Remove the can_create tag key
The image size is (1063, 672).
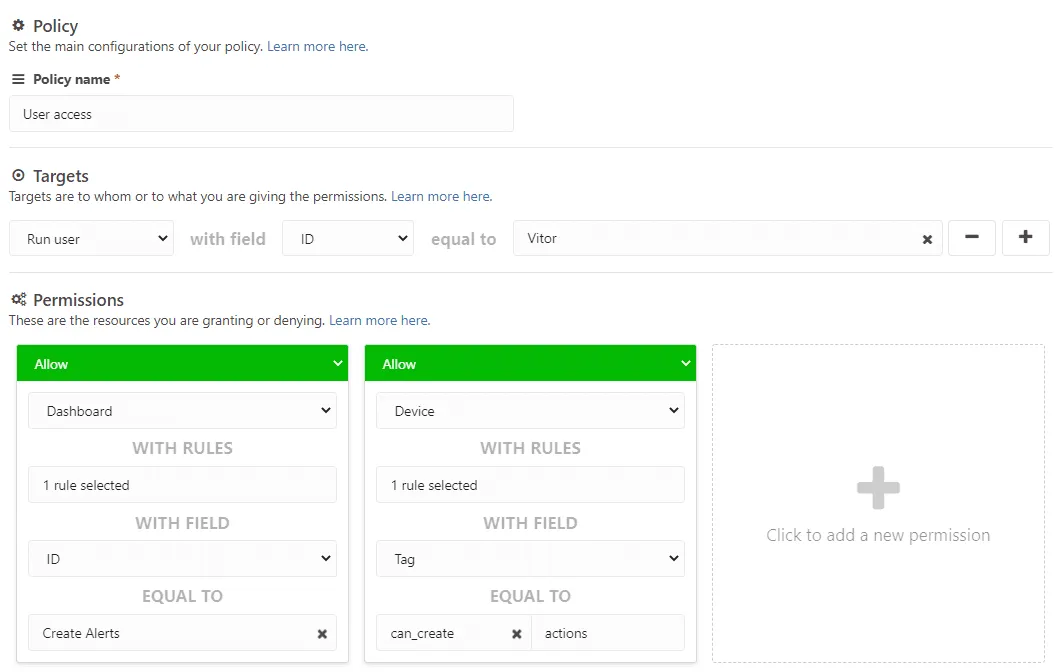click(x=516, y=634)
